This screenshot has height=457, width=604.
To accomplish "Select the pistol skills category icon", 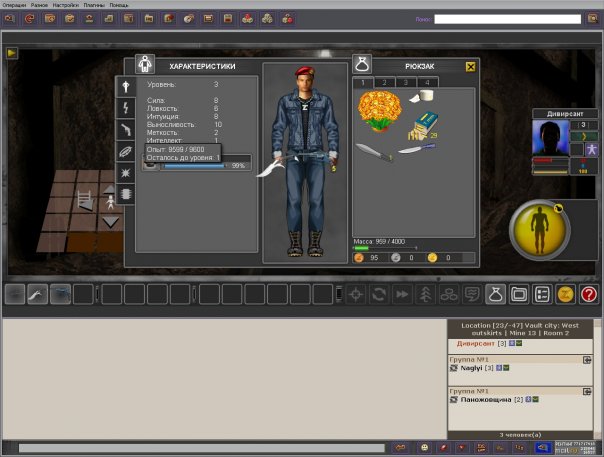I will coord(126,129).
